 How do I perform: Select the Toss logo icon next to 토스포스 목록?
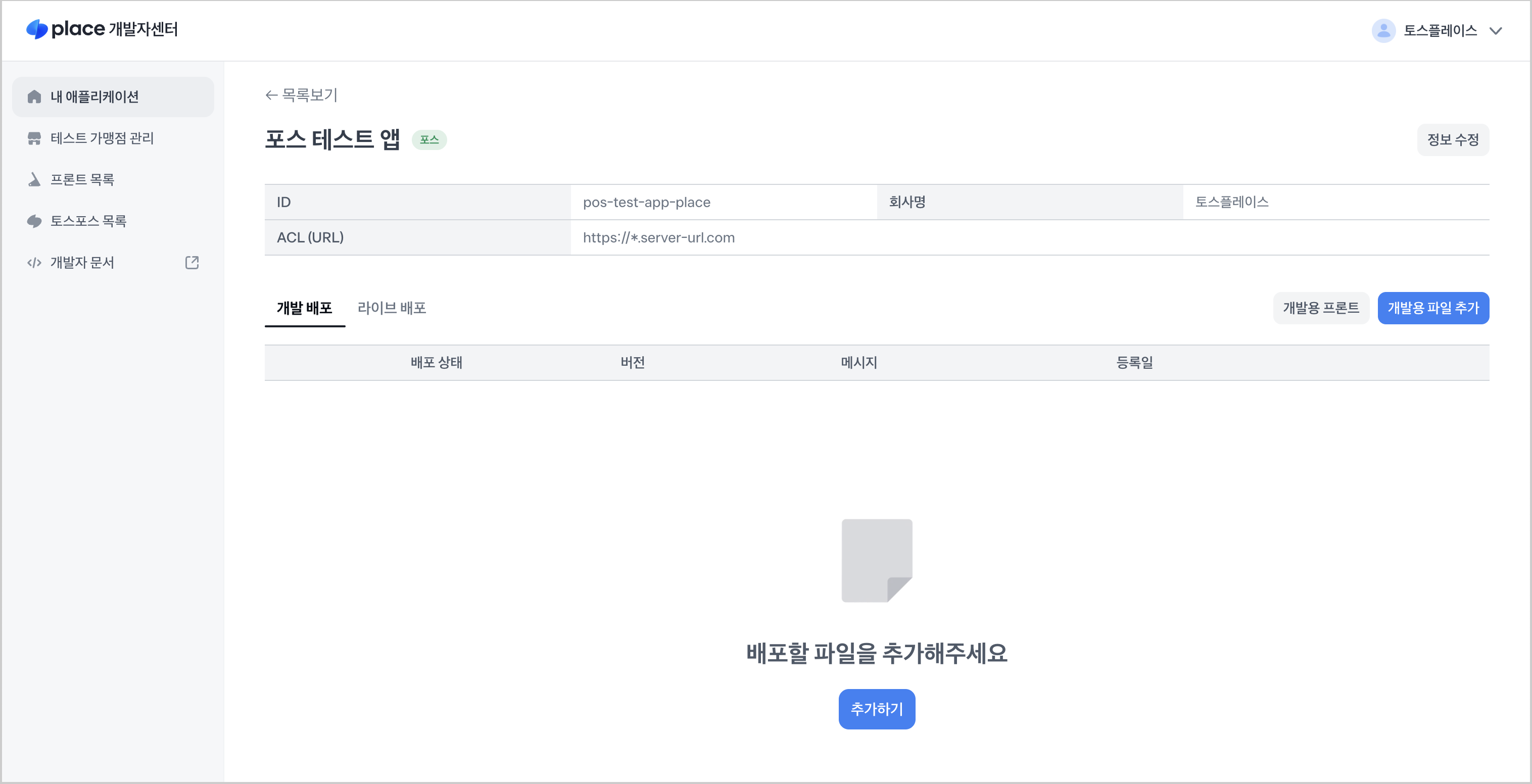[x=34, y=221]
